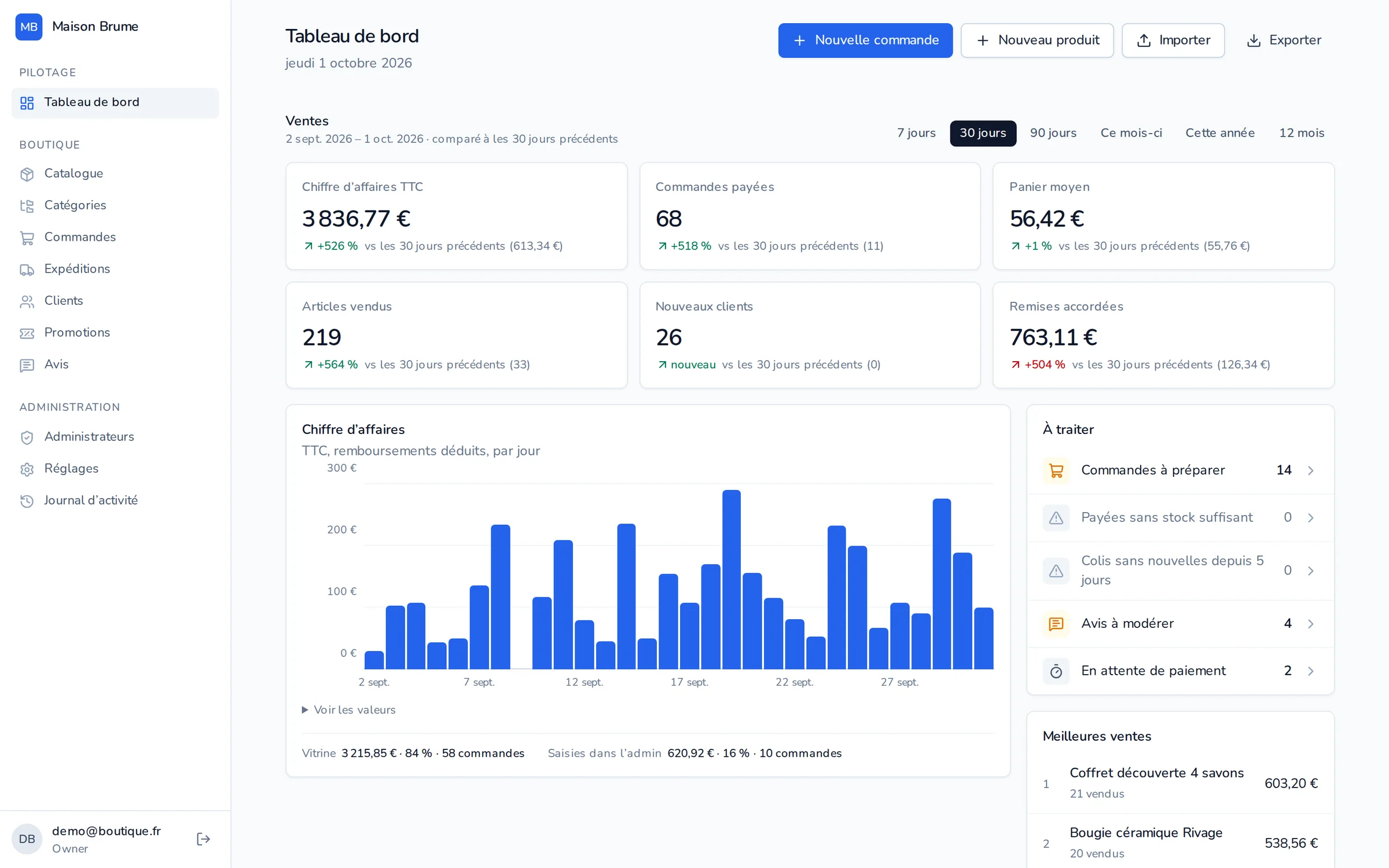Switch to the 90 jours period
1389x868 pixels.
(x=1053, y=133)
